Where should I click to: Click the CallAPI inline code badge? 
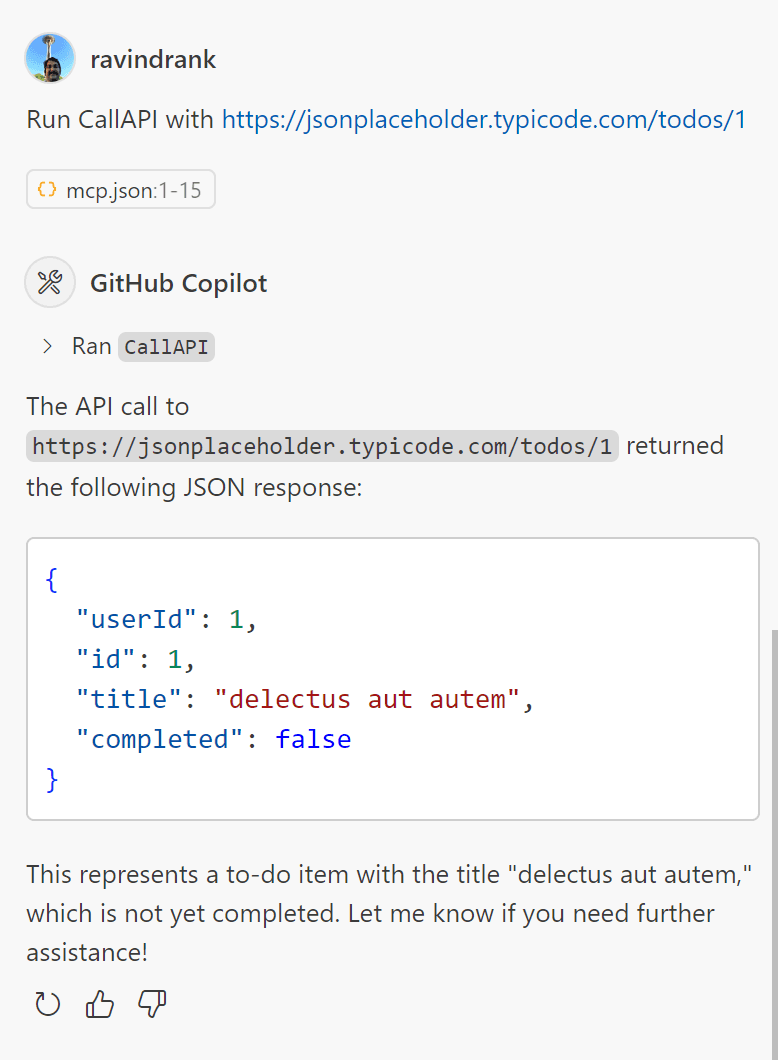tap(166, 347)
